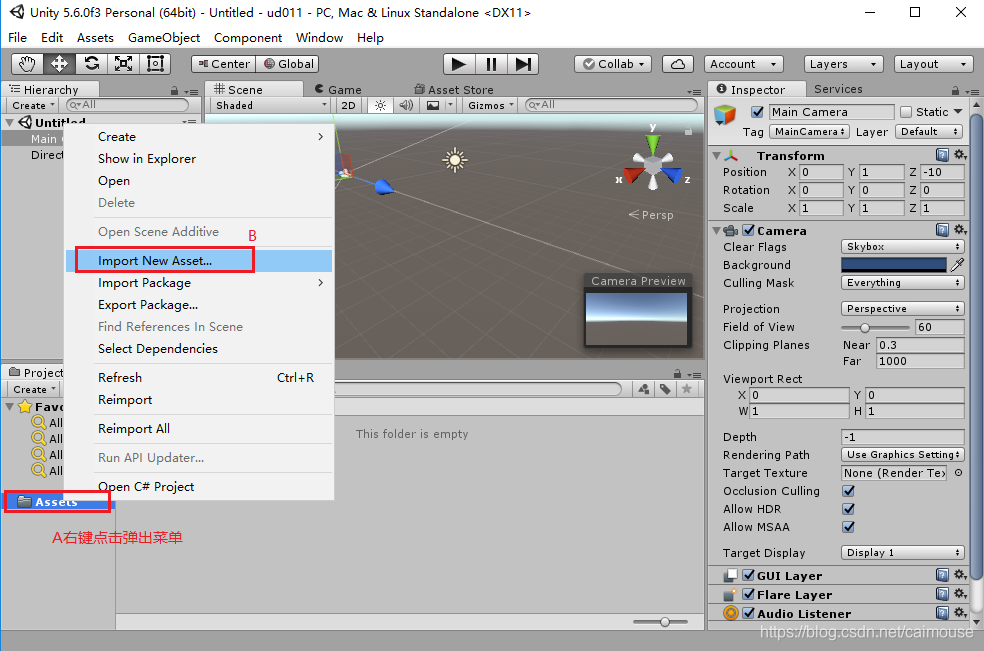Click the Step frame button
Screen dimensions: 984x651
523,64
